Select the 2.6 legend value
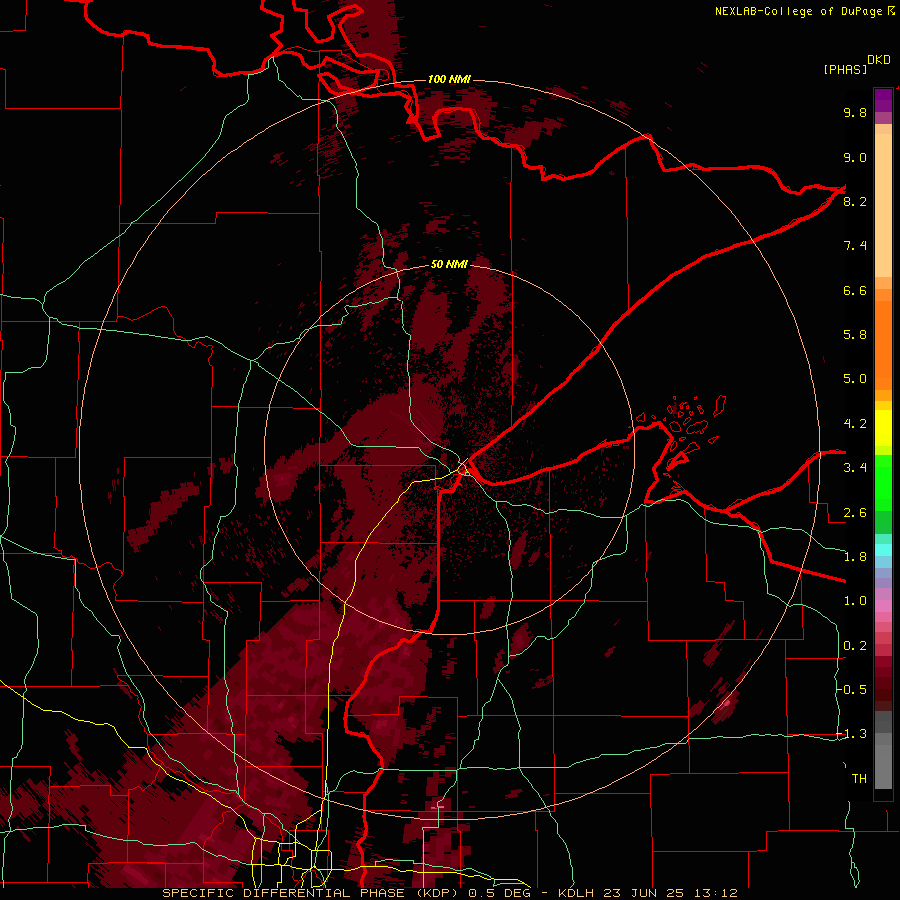 tap(855, 513)
